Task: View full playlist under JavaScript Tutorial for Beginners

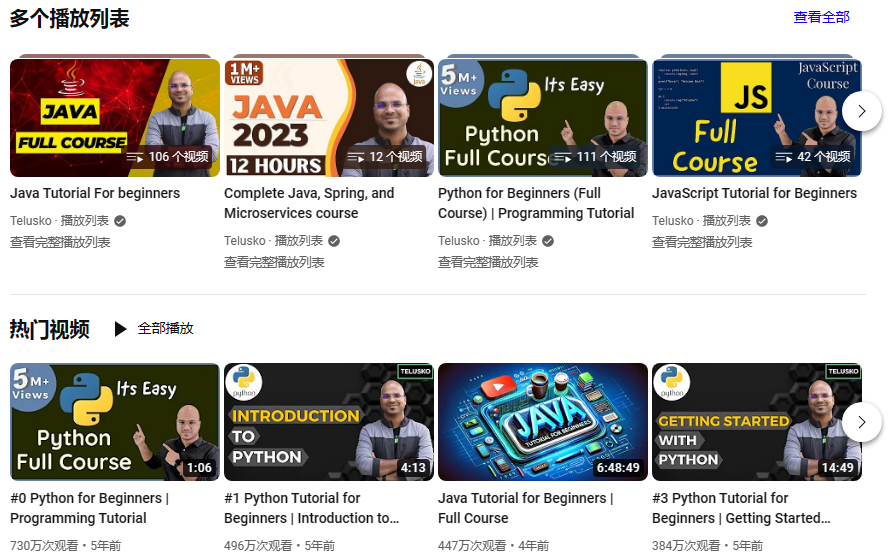Action: point(702,242)
